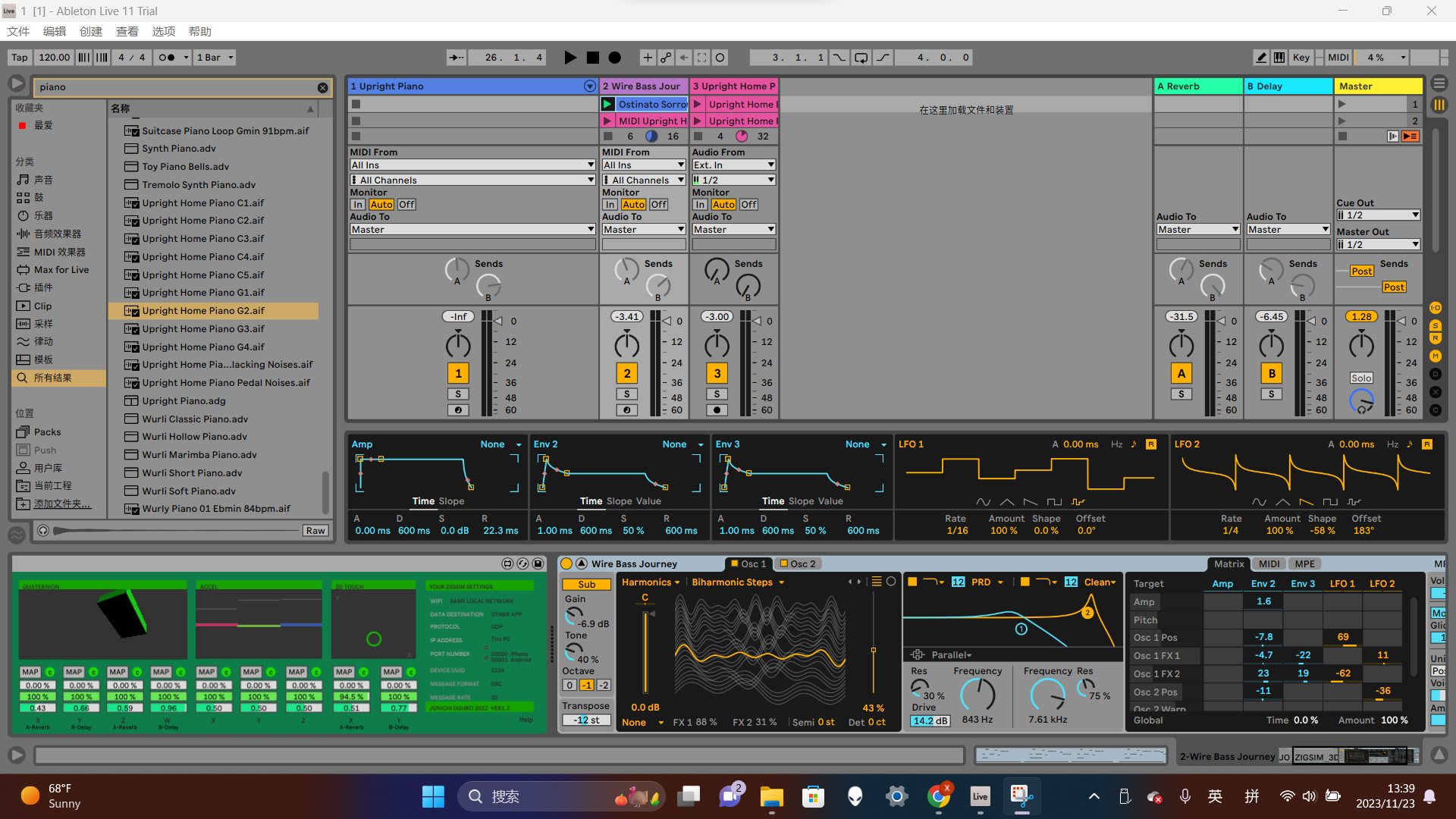Expand Cue Out 1/2 dropdown
Viewport: 1456px width, 819px height.
(1378, 215)
